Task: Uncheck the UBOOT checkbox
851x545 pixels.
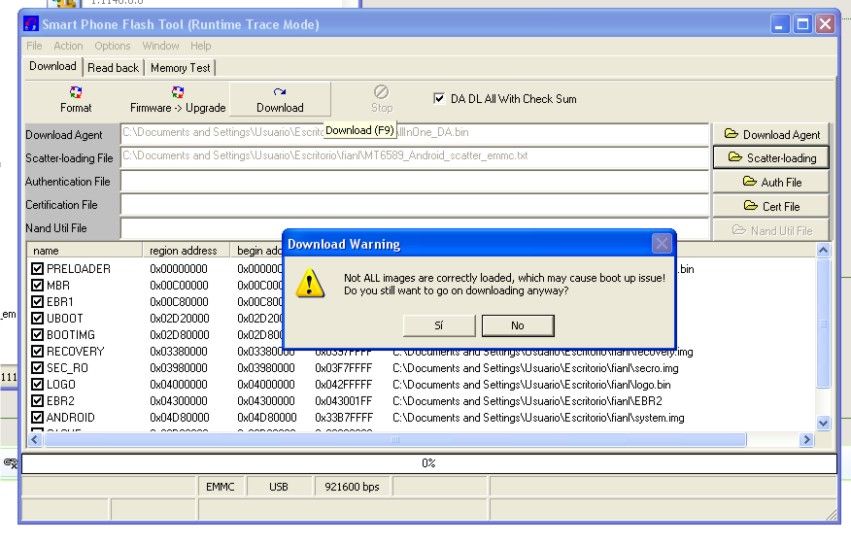Action: tap(37, 318)
